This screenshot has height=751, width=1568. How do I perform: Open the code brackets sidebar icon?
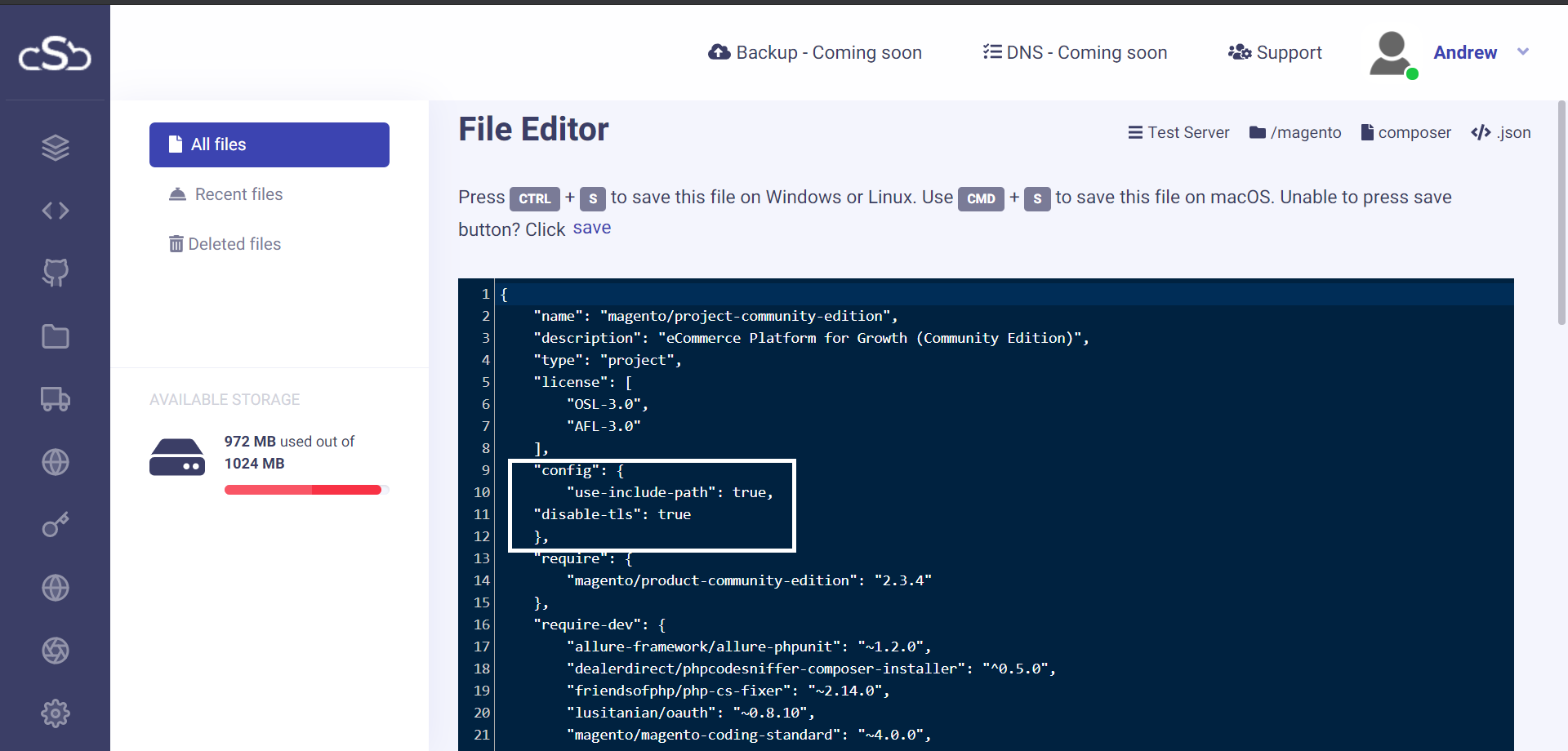click(x=56, y=211)
